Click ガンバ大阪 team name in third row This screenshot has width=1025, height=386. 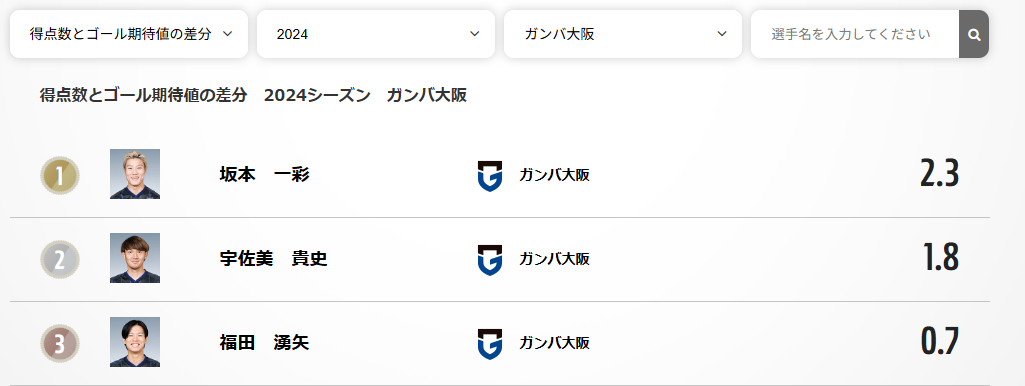(554, 343)
